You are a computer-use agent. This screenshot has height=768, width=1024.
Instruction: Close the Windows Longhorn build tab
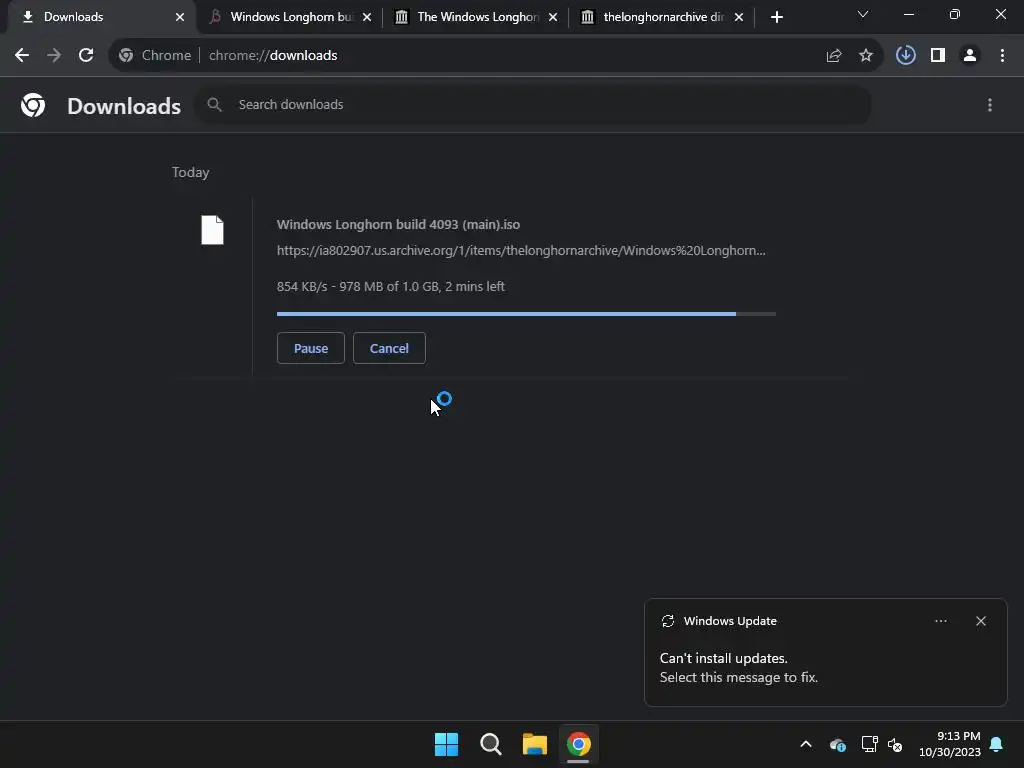[367, 17]
